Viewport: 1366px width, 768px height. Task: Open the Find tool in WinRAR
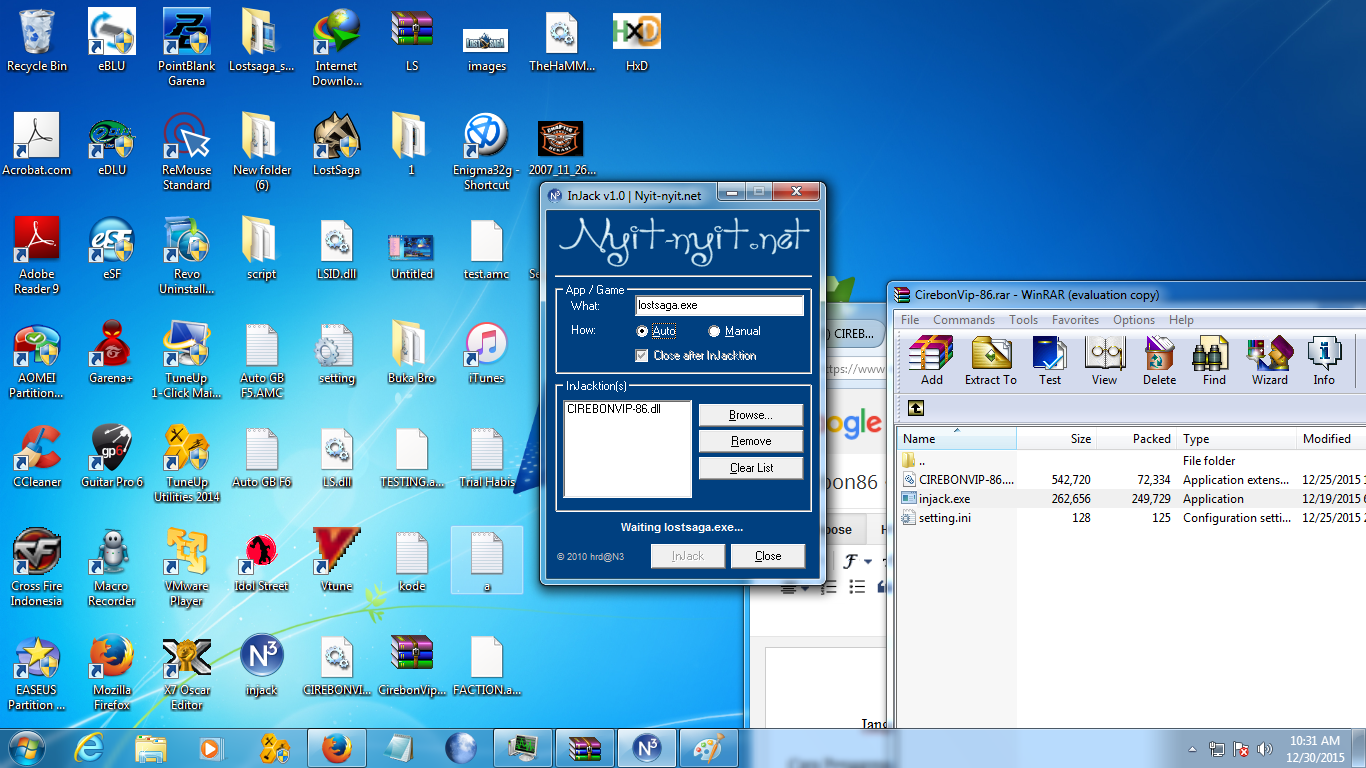pos(1214,361)
